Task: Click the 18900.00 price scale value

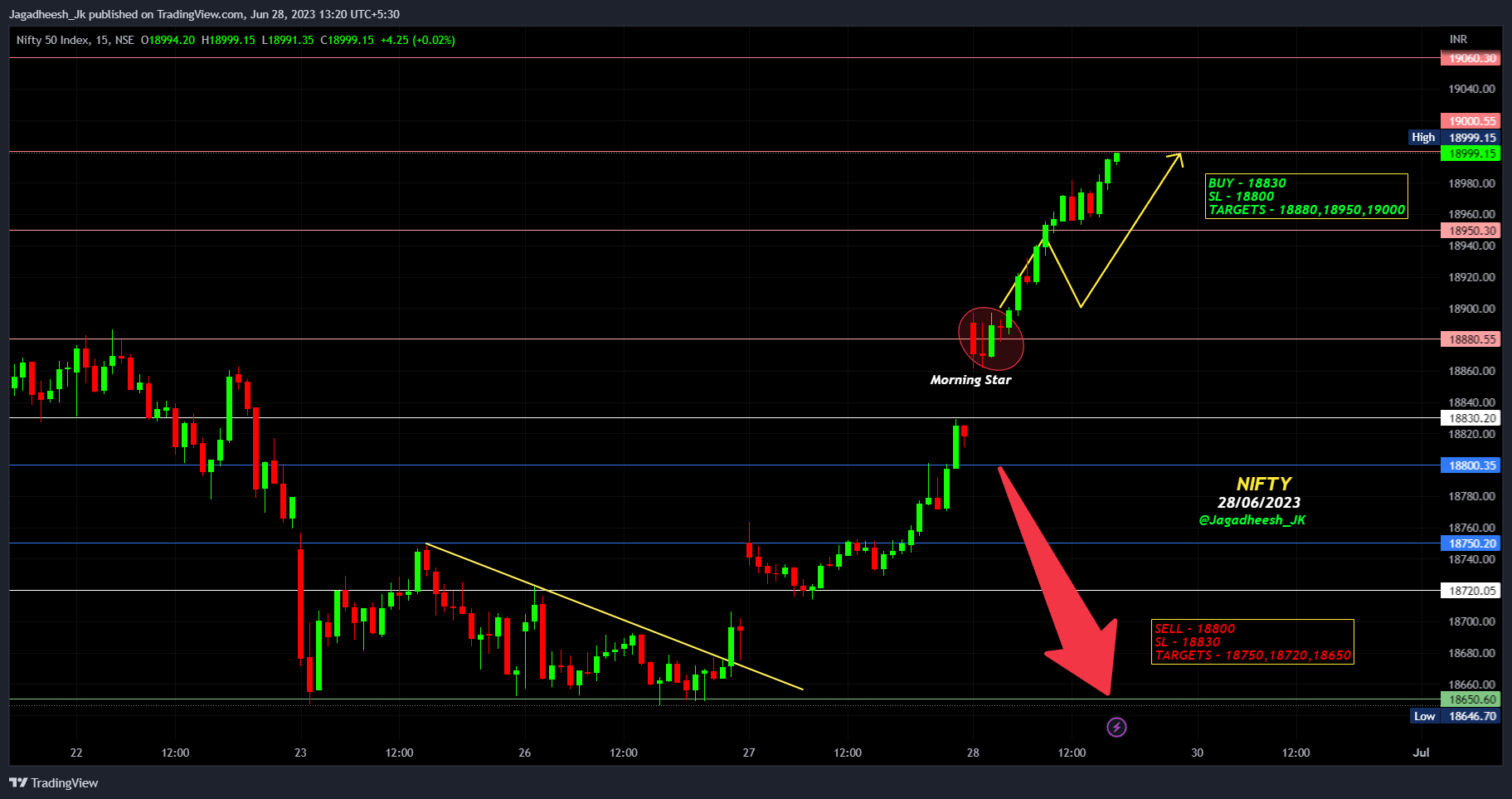Action: [1471, 309]
